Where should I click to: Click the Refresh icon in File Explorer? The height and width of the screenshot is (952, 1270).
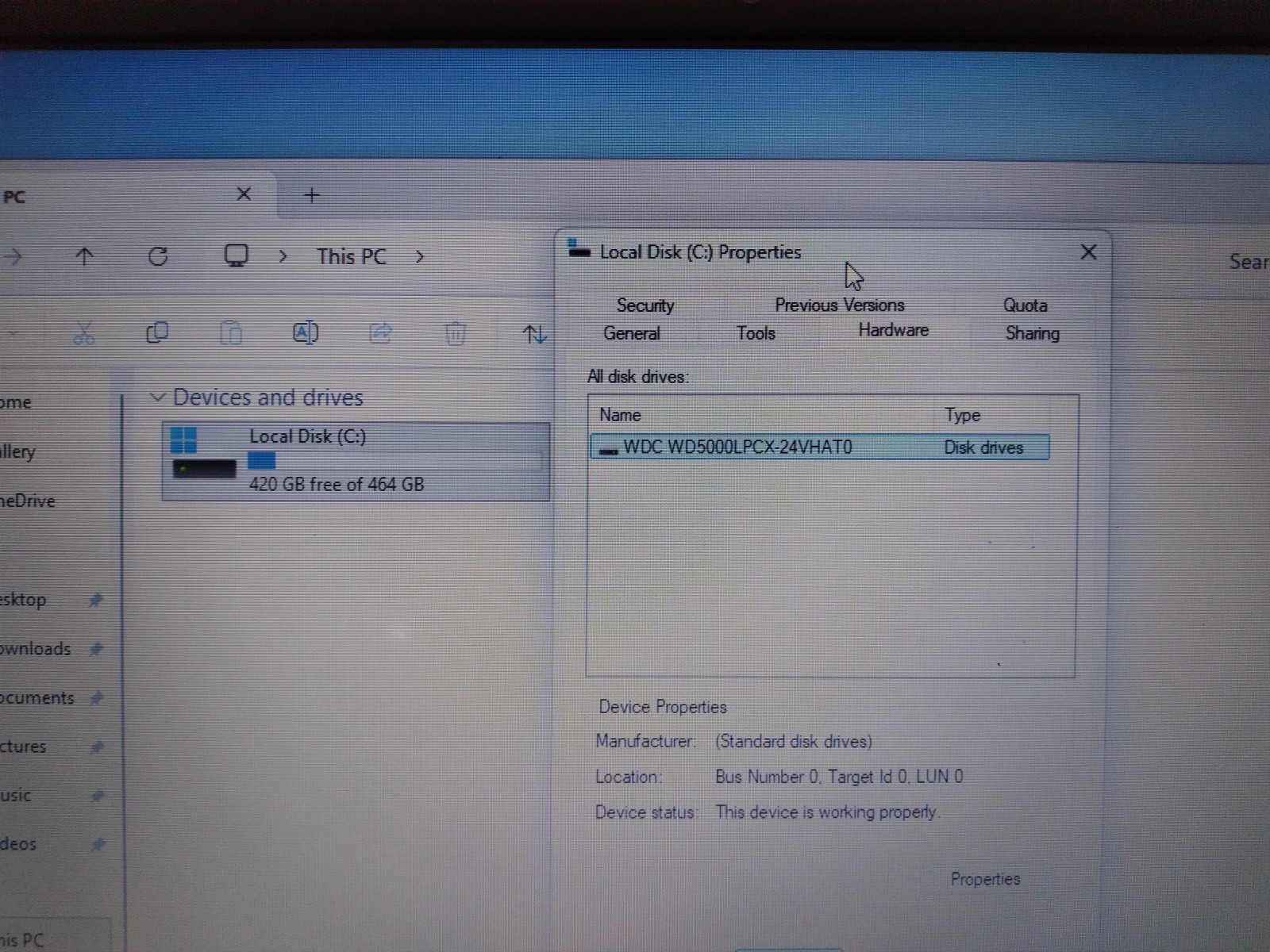tap(158, 256)
